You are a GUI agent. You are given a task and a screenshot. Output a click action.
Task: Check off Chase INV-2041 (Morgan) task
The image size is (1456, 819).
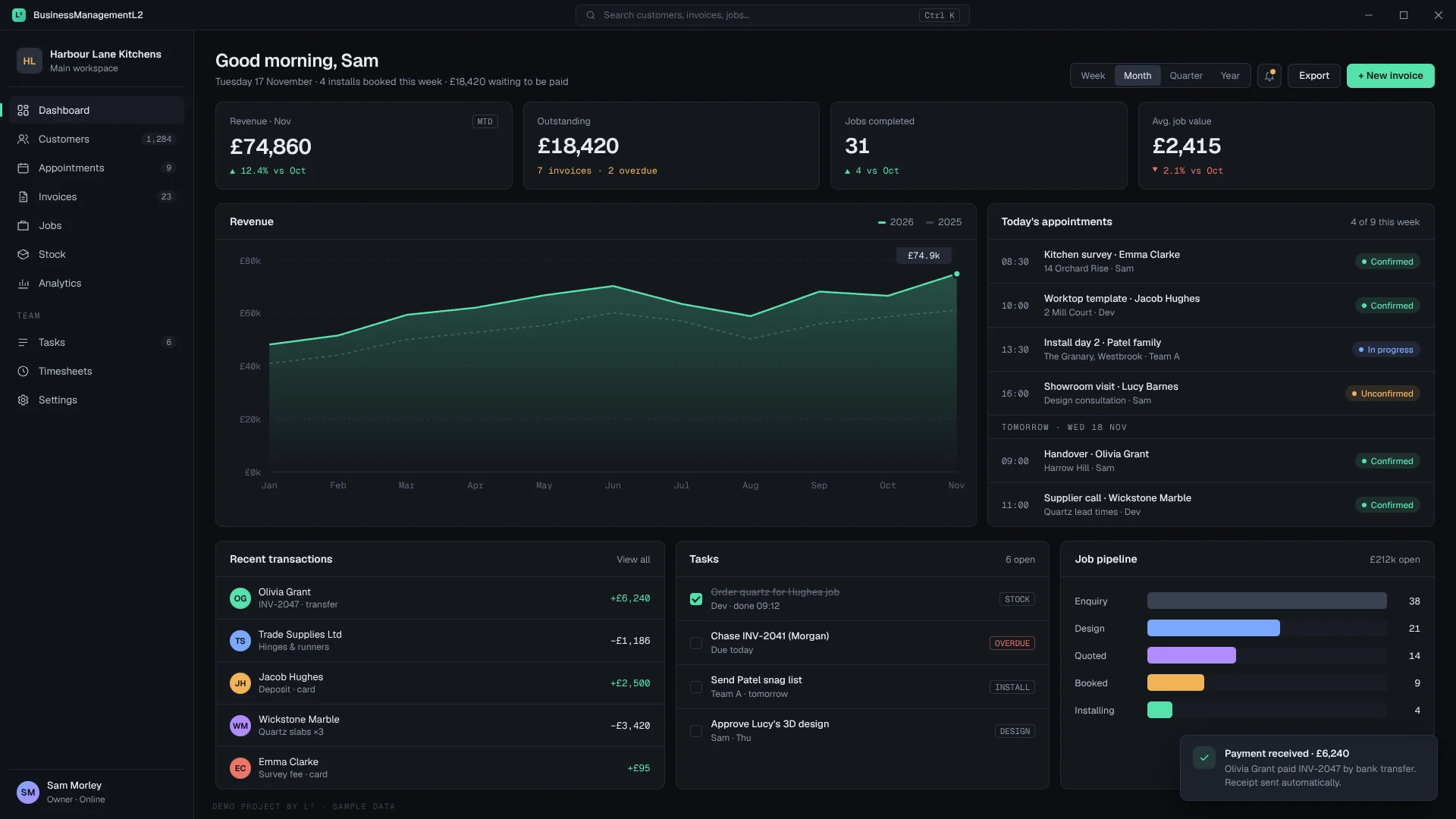696,643
